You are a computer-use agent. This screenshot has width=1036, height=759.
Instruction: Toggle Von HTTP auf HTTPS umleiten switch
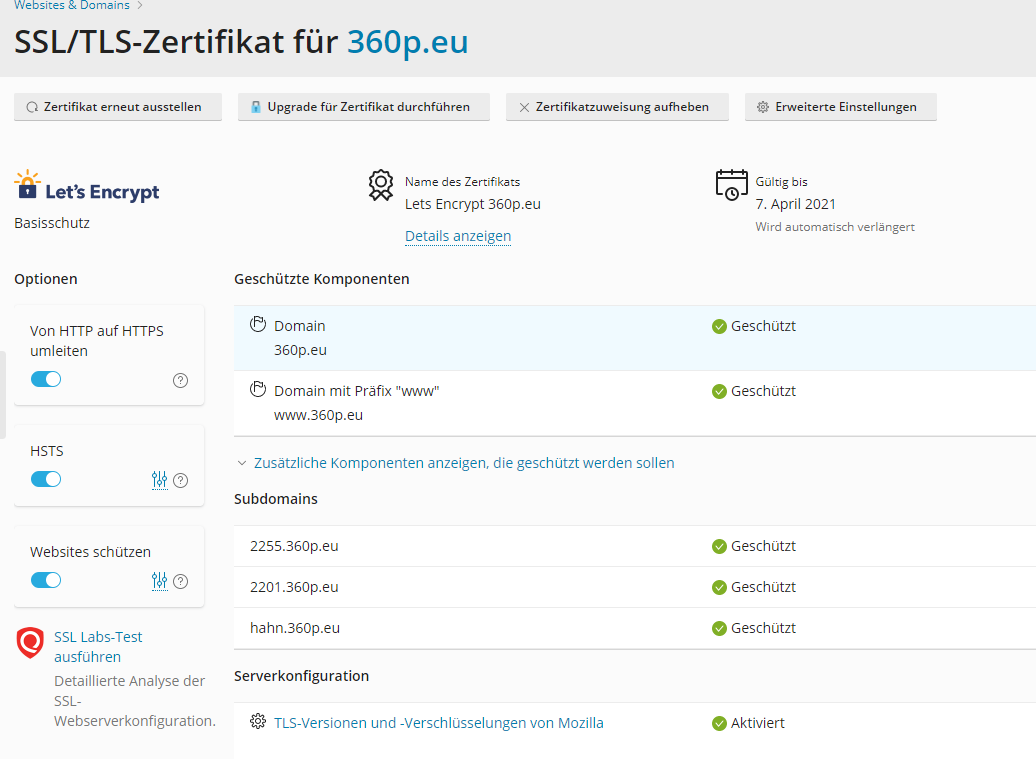(46, 379)
